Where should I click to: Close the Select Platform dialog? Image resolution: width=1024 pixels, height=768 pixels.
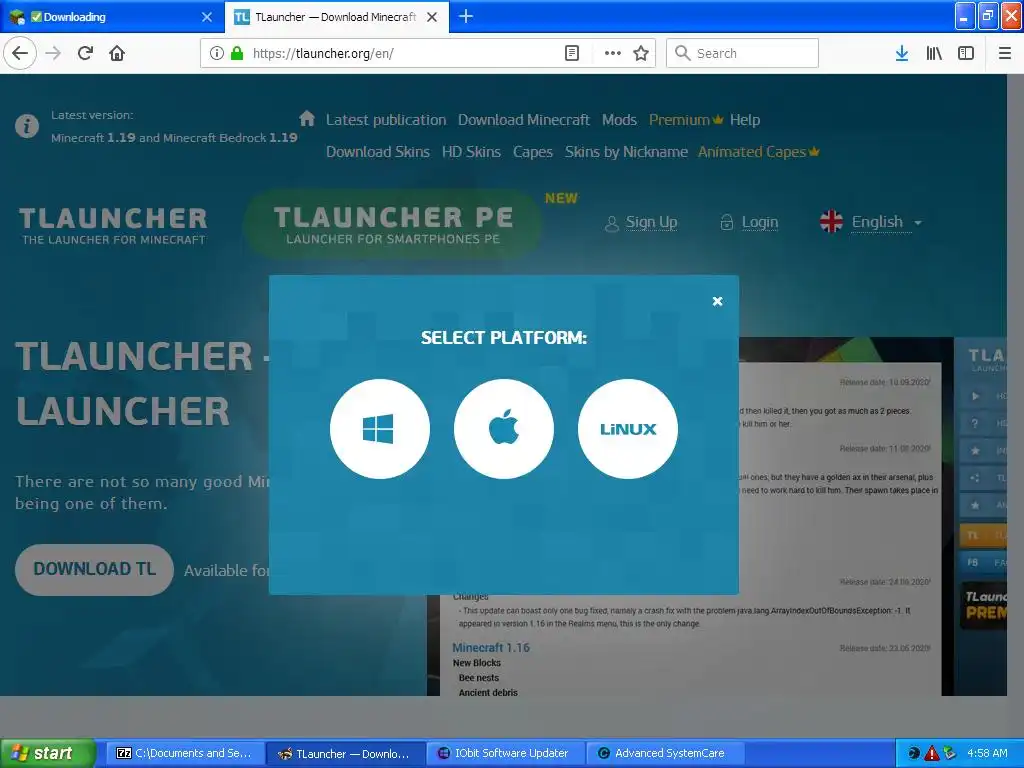[x=717, y=301]
